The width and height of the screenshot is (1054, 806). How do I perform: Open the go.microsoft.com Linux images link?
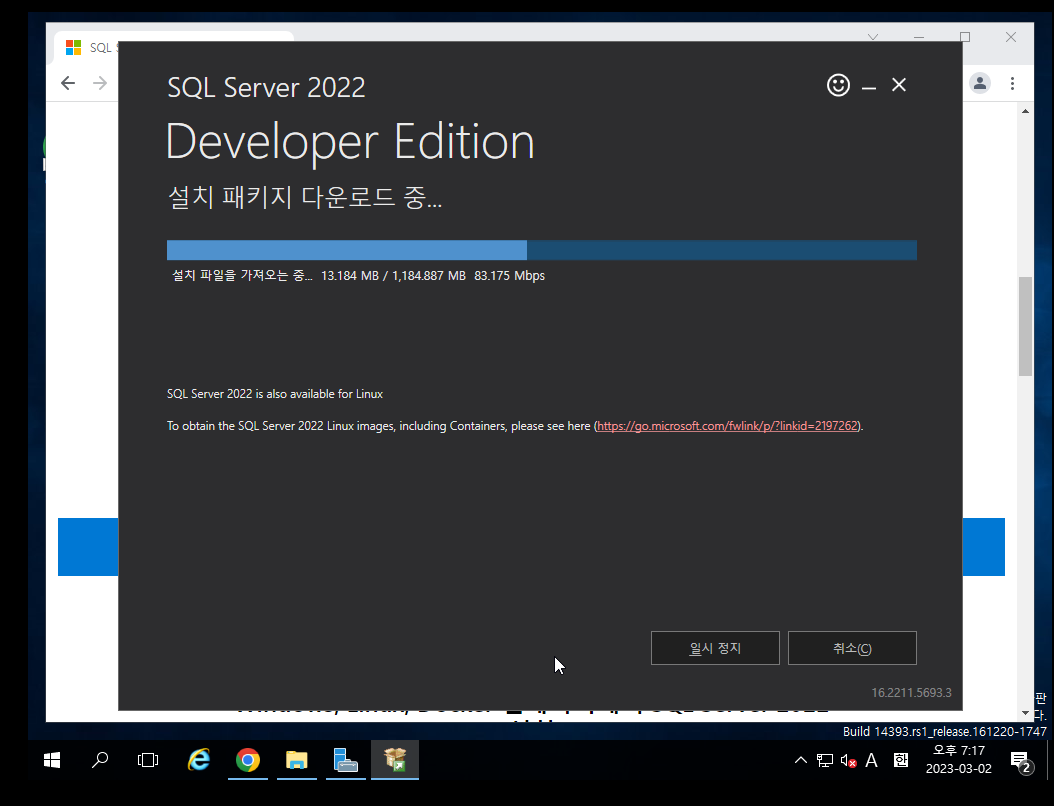727,426
